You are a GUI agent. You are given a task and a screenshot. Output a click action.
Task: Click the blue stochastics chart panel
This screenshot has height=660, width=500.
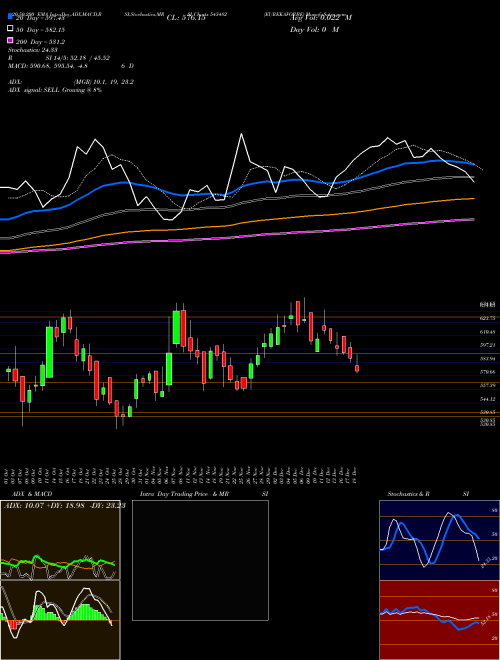coord(439,540)
